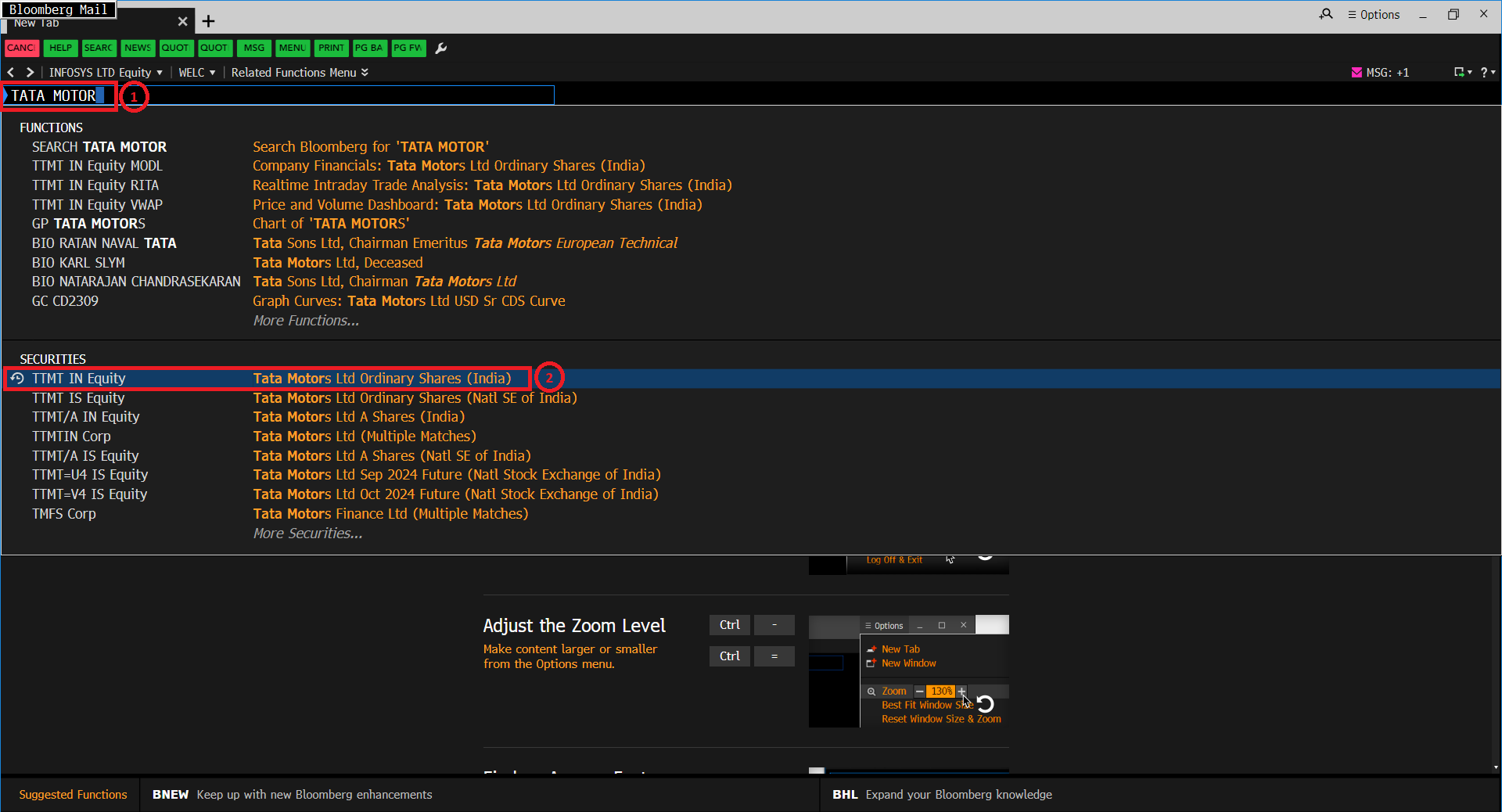Image resolution: width=1502 pixels, height=812 pixels.
Task: Go forward with the right arrow
Action: pyautogui.click(x=30, y=72)
